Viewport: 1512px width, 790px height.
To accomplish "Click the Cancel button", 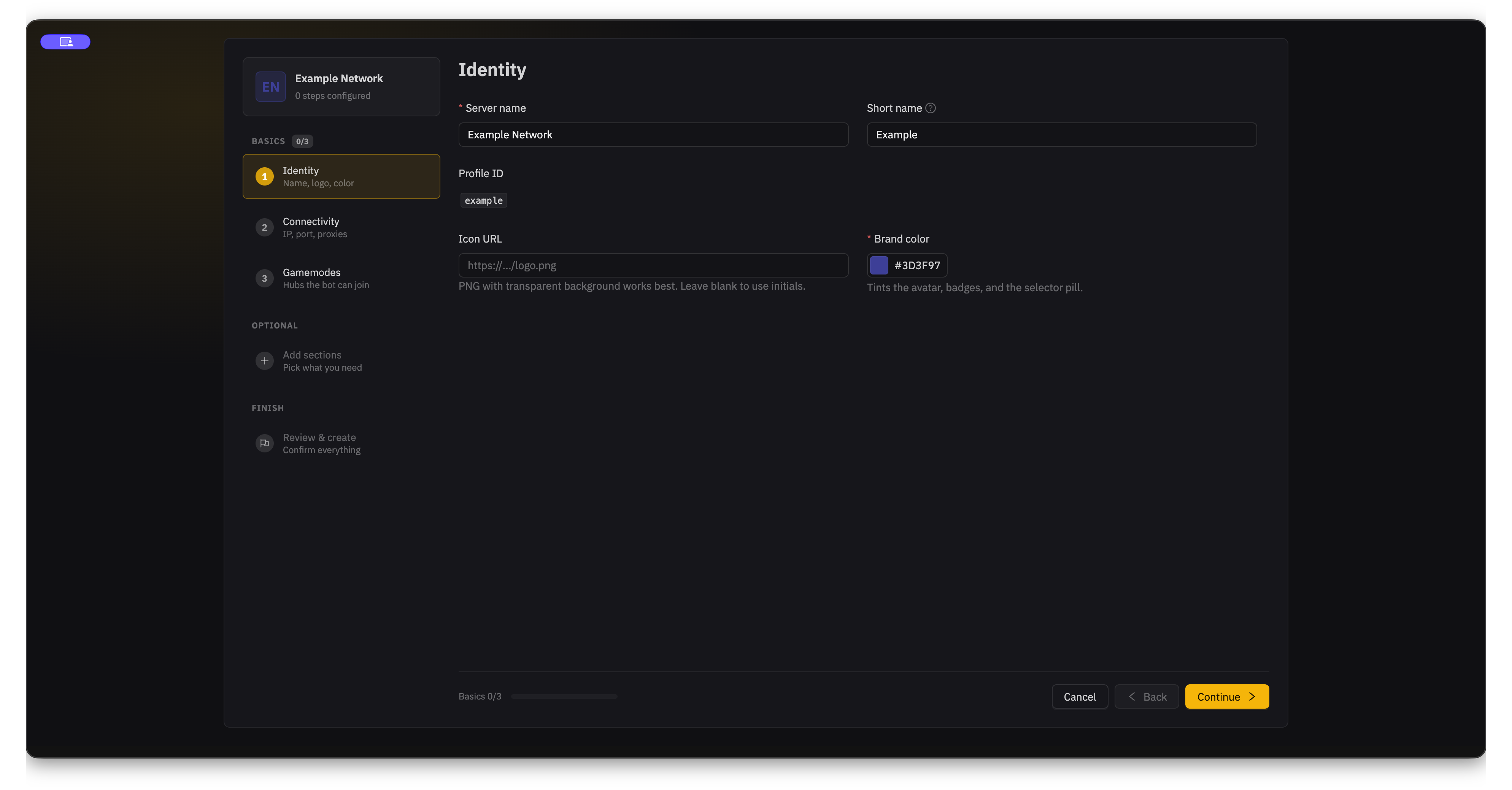I will (1079, 697).
